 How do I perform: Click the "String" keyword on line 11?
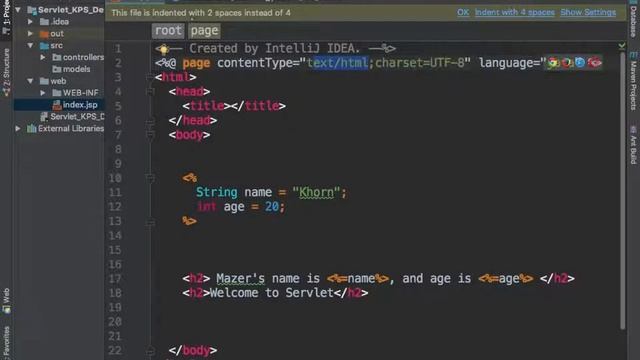pos(216,192)
